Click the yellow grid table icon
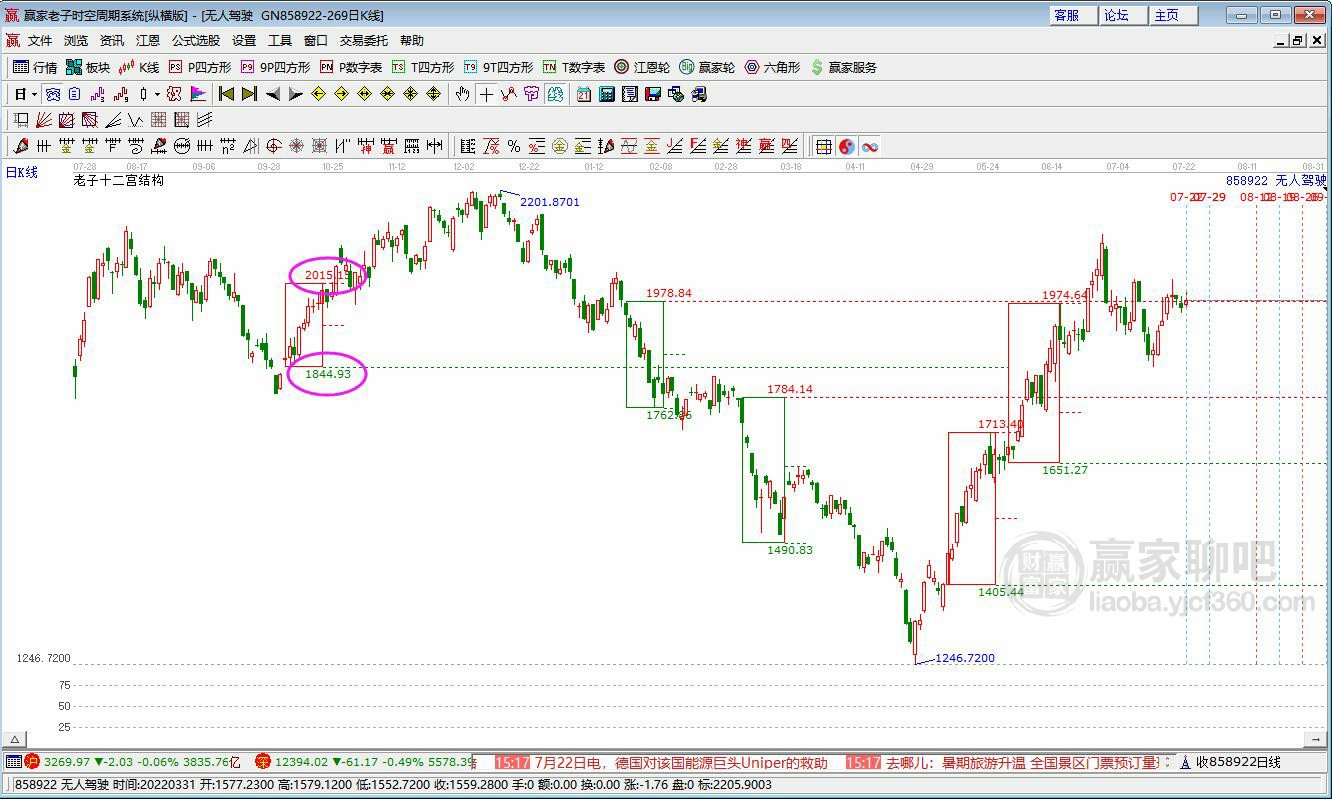Image resolution: width=1332 pixels, height=799 pixels. [824, 146]
